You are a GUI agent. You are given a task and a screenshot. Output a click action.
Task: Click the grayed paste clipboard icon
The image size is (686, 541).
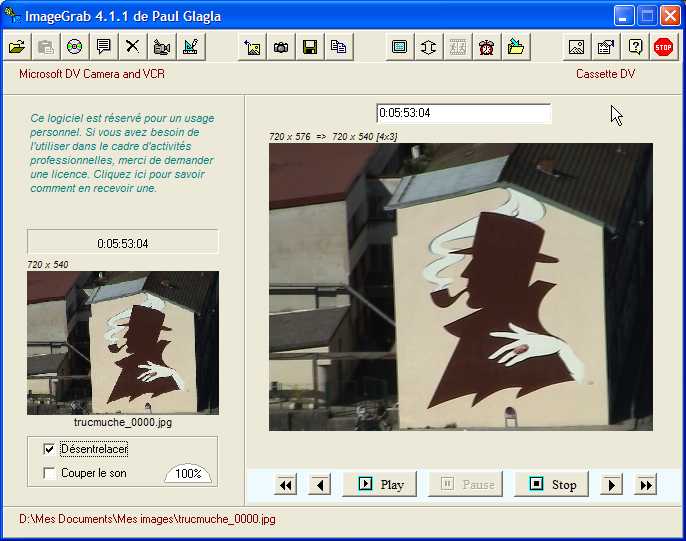pos(46,46)
